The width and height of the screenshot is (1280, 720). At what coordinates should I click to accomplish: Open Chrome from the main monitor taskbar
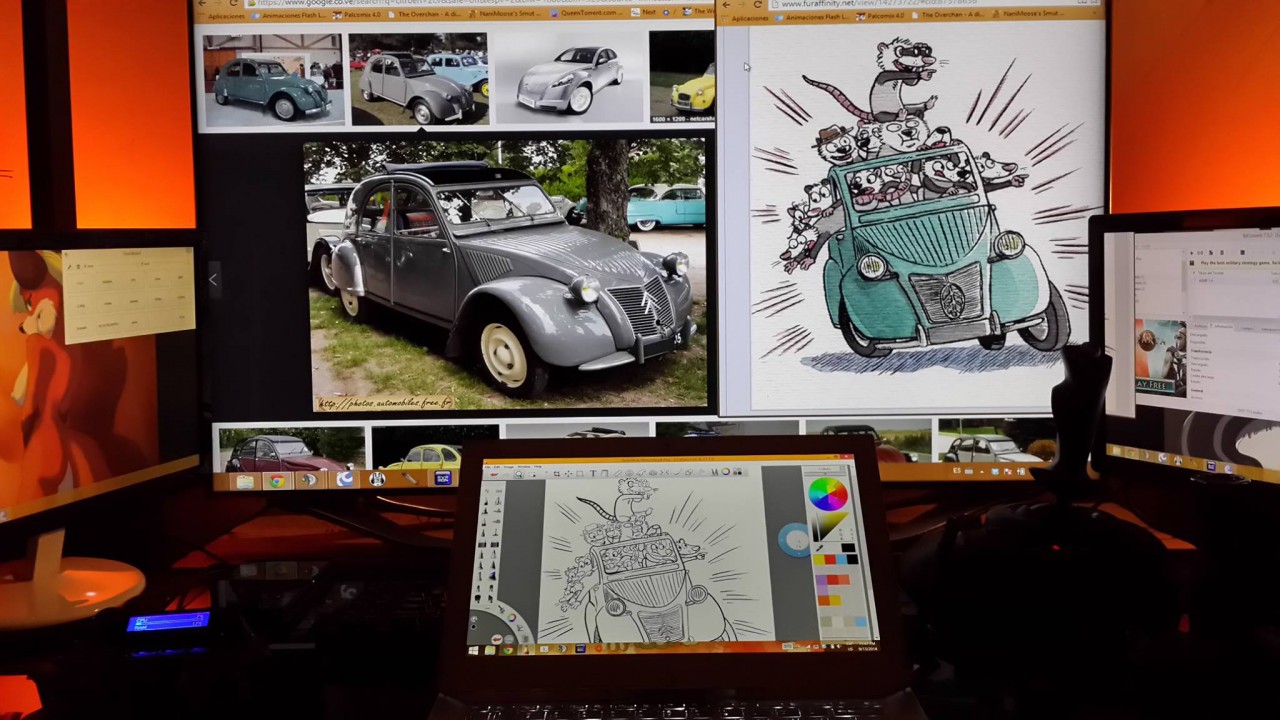(x=277, y=481)
